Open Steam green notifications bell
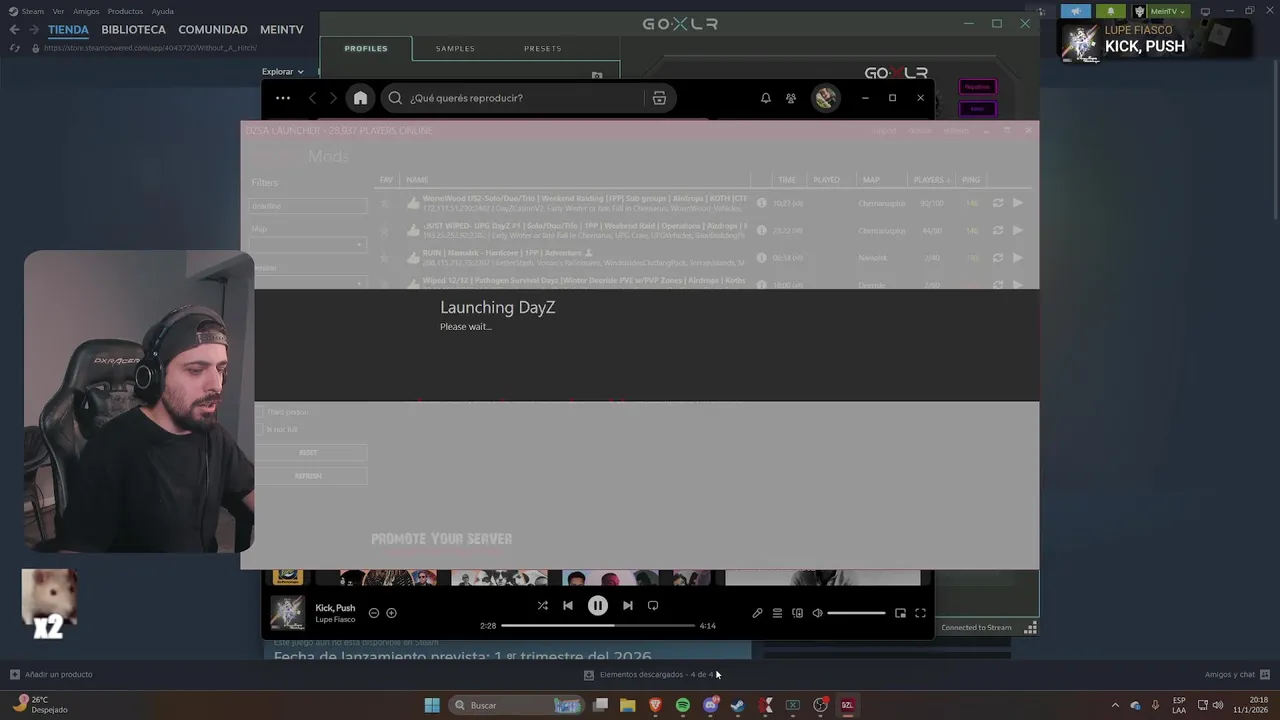The width and height of the screenshot is (1280, 720). click(x=1110, y=11)
